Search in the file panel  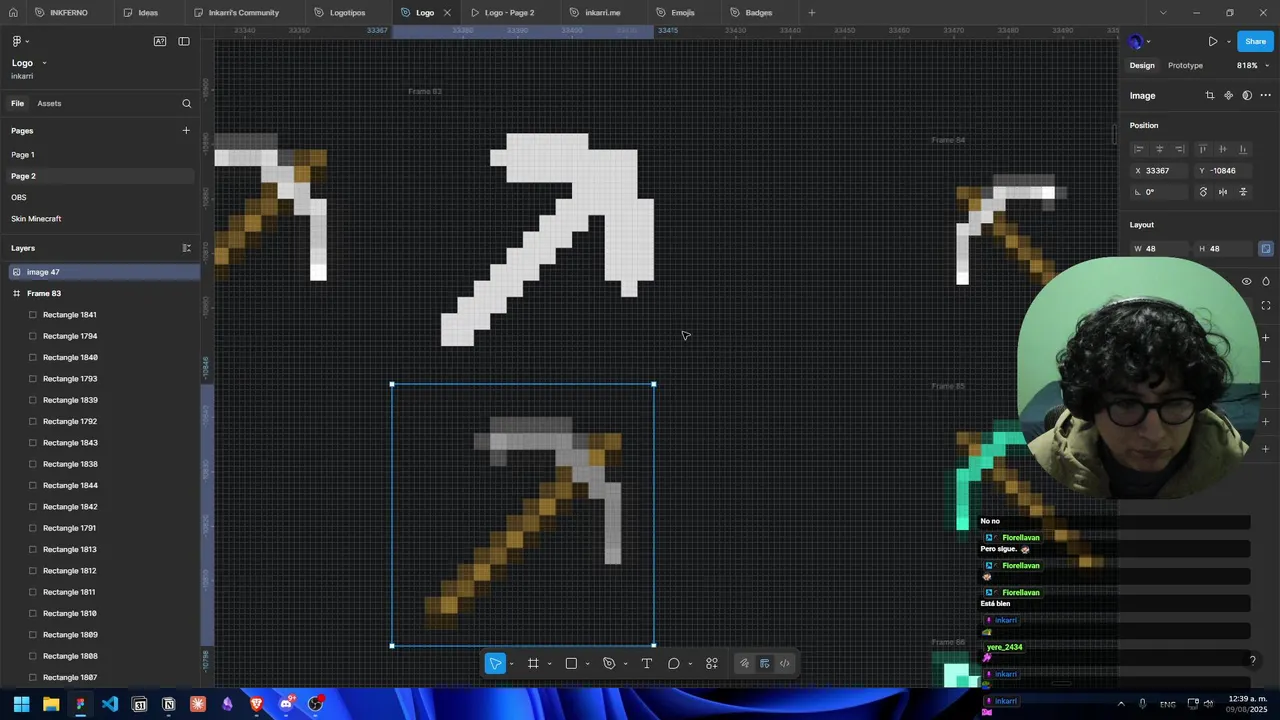pos(186,104)
